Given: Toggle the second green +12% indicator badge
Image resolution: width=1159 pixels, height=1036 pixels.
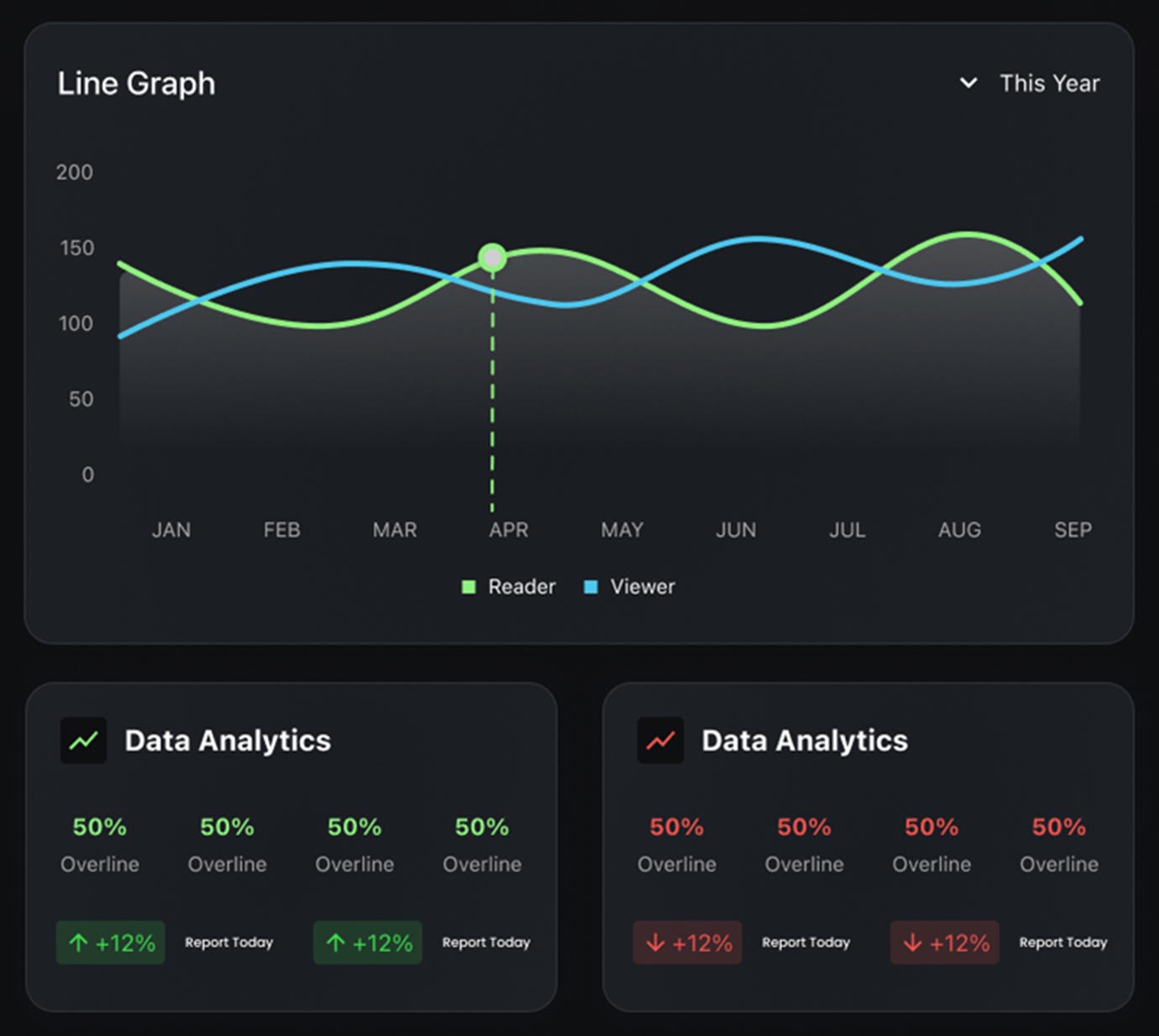Looking at the screenshot, I should pyautogui.click(x=367, y=943).
